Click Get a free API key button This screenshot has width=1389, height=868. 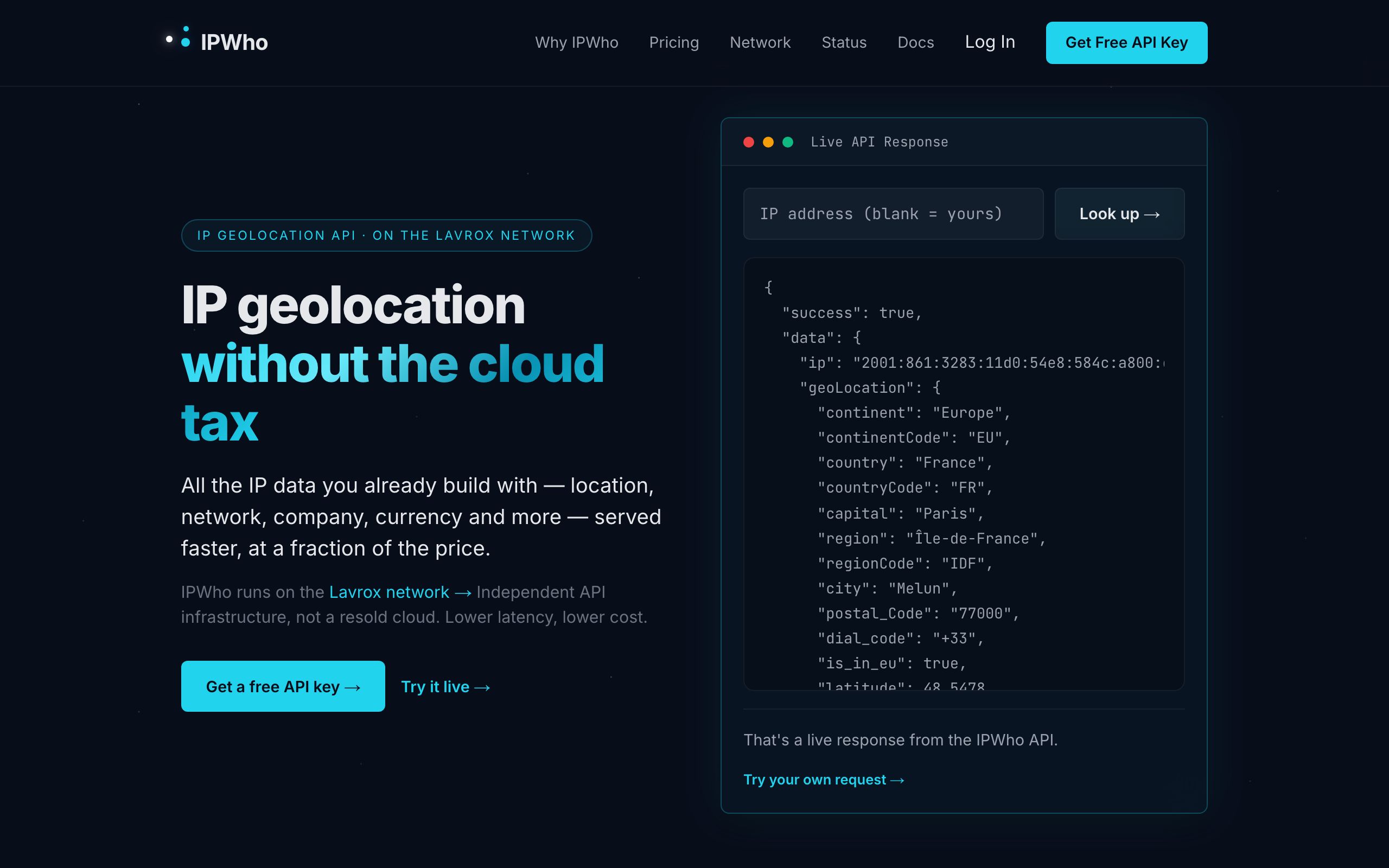pos(283,686)
